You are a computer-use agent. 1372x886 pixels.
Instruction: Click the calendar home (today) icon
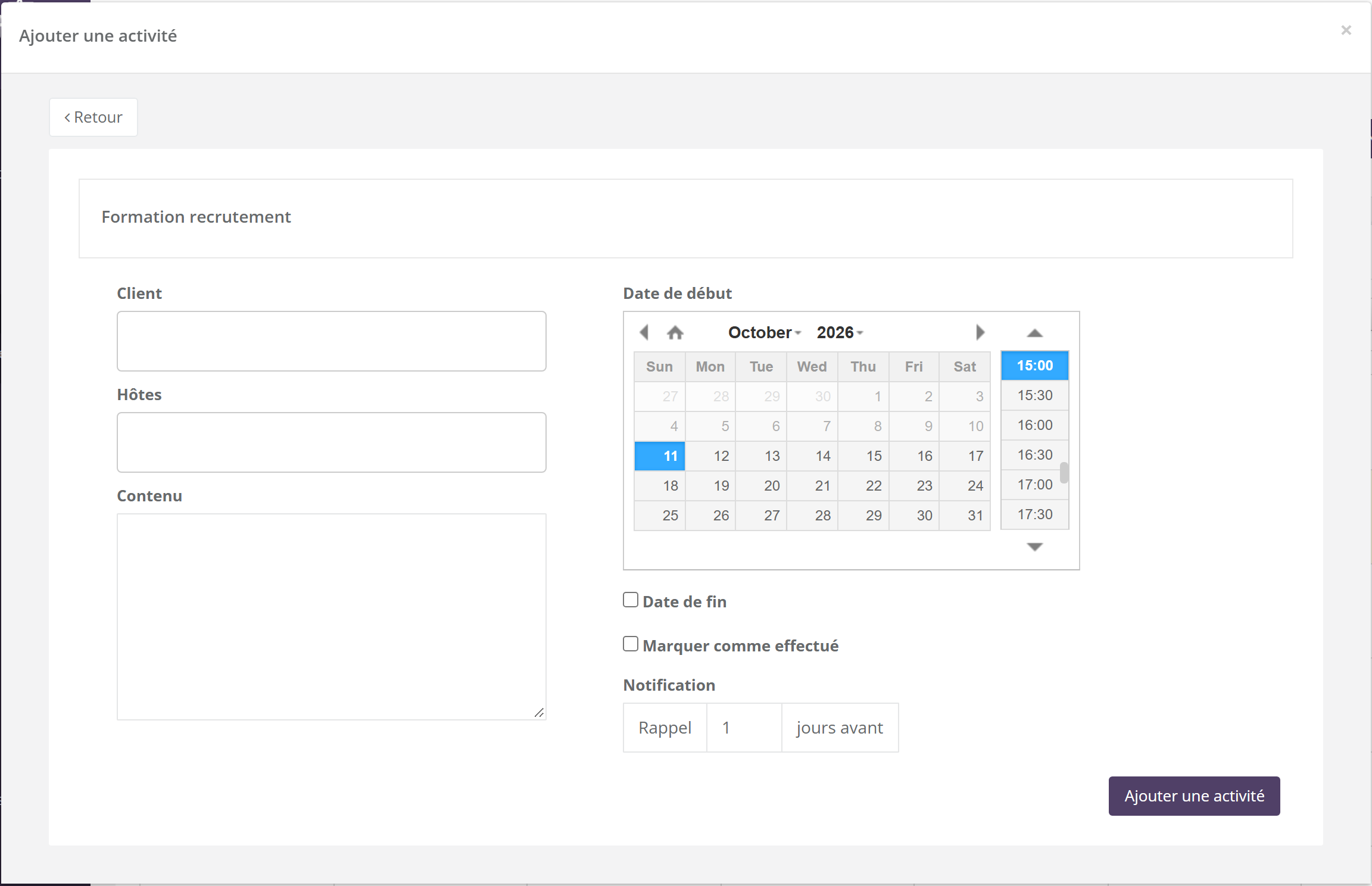tap(675, 332)
